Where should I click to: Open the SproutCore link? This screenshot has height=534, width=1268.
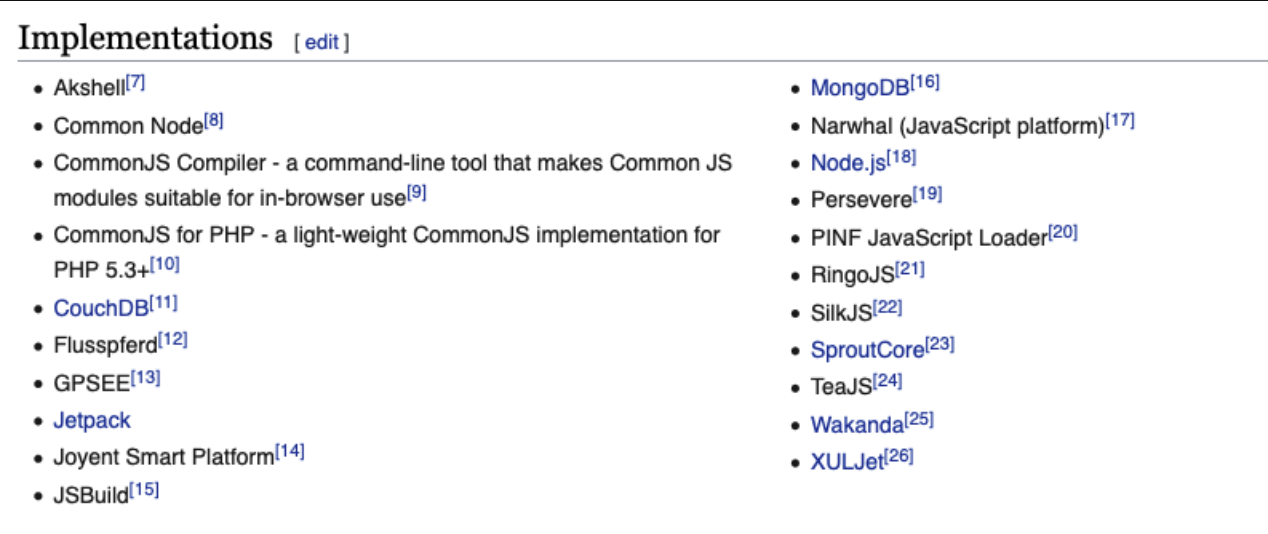pyautogui.click(x=867, y=350)
